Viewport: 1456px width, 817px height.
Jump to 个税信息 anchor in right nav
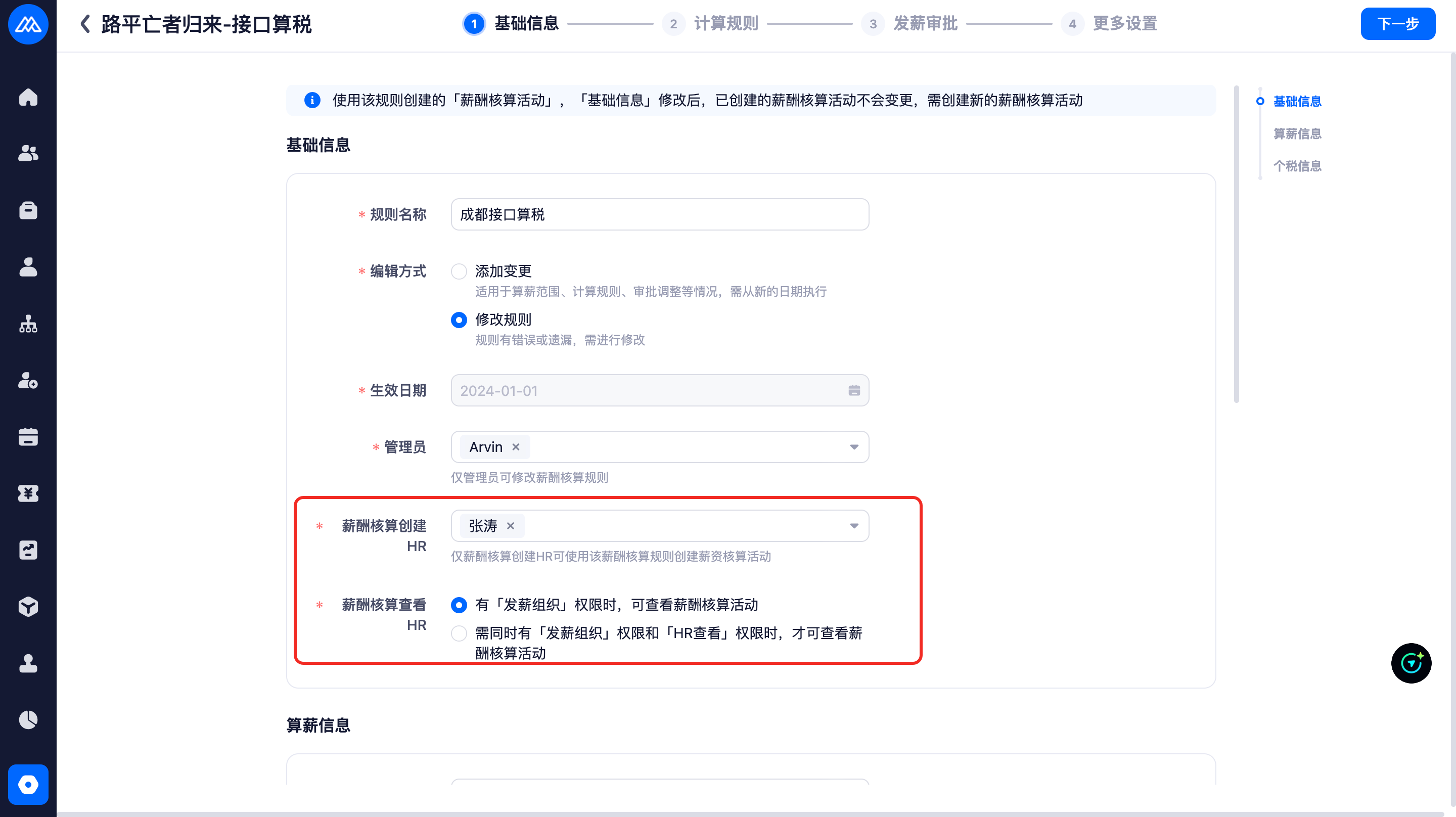pos(1297,166)
